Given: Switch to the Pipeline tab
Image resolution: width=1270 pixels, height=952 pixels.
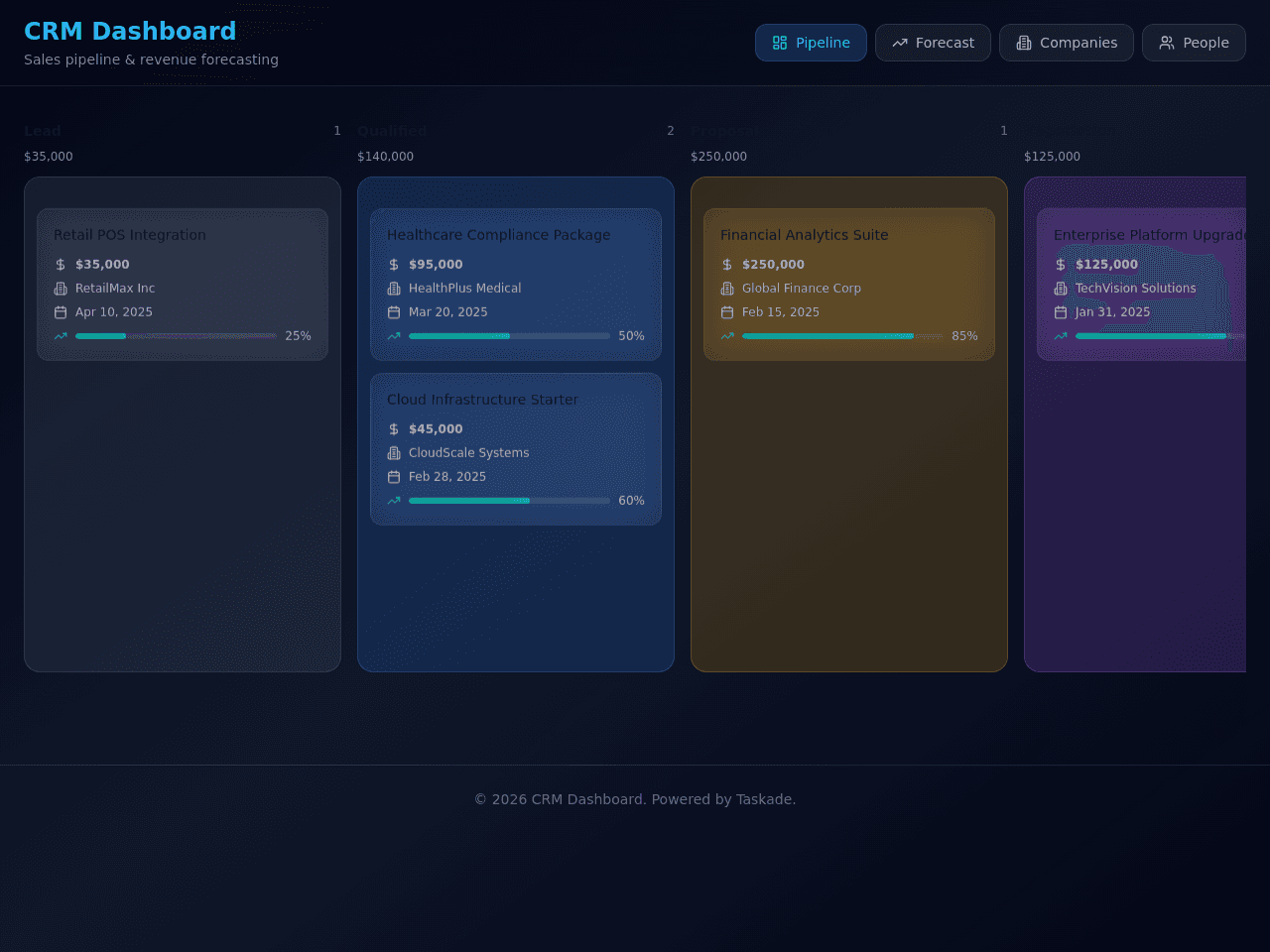Looking at the screenshot, I should click(x=811, y=43).
